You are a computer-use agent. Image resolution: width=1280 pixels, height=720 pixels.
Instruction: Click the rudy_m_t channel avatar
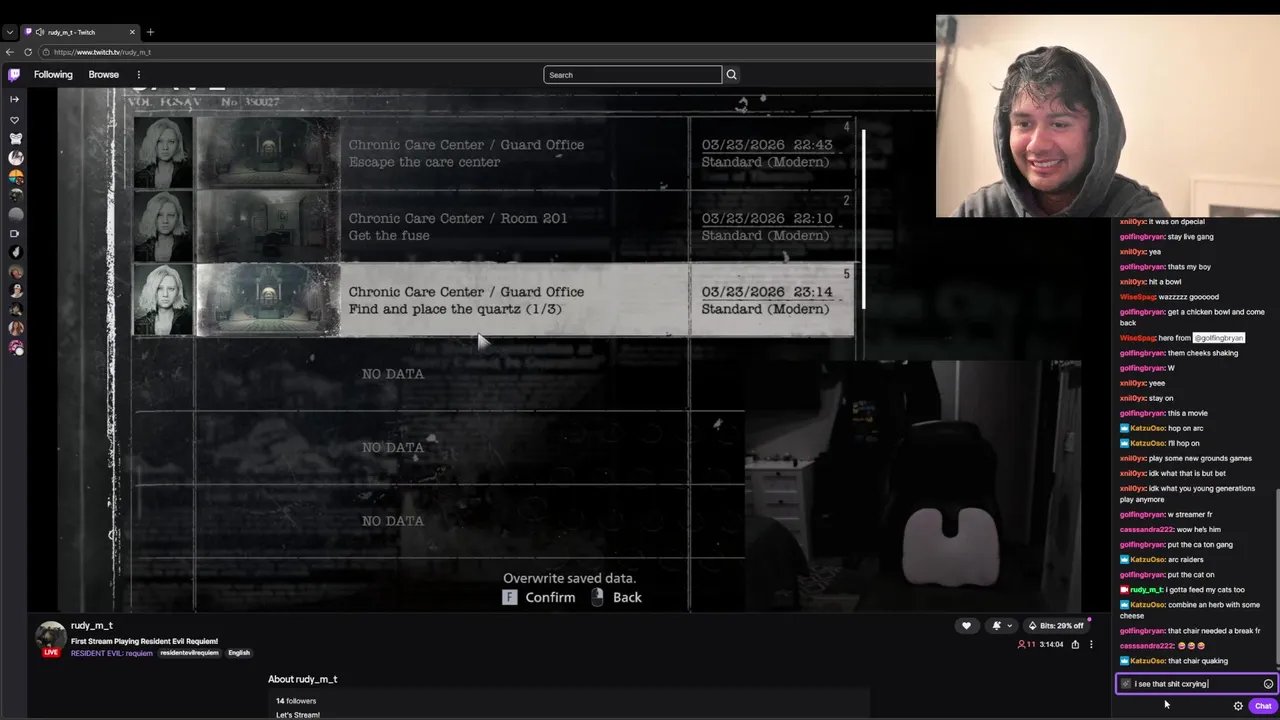click(x=51, y=637)
